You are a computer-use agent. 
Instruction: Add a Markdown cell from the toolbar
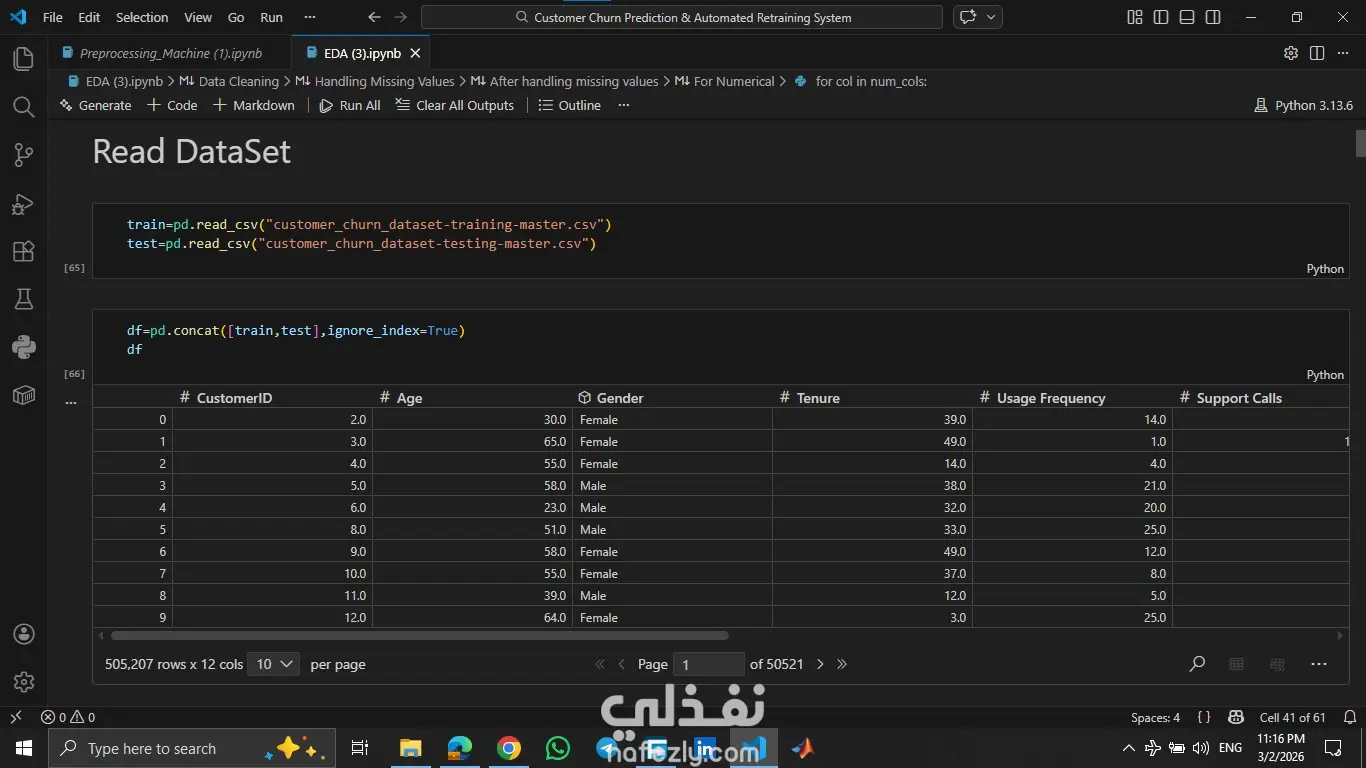coord(254,105)
